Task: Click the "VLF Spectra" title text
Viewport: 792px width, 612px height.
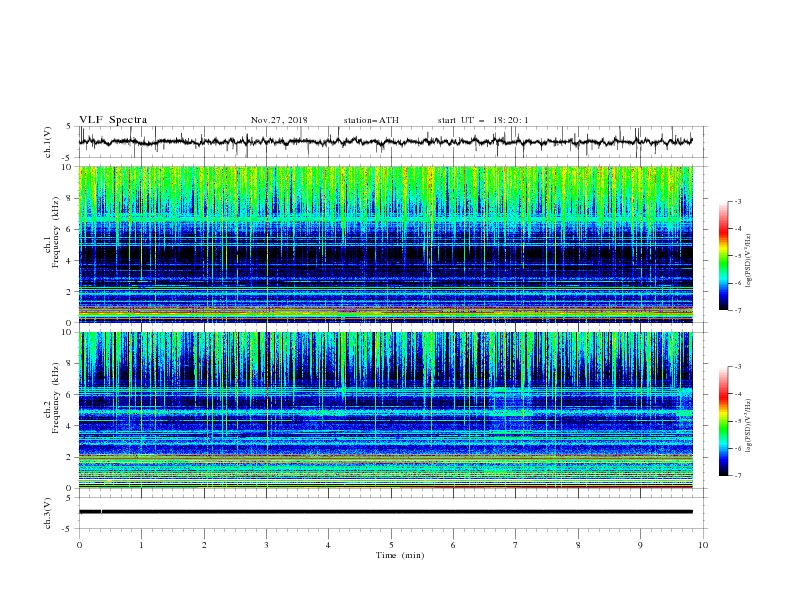Action: coord(113,120)
